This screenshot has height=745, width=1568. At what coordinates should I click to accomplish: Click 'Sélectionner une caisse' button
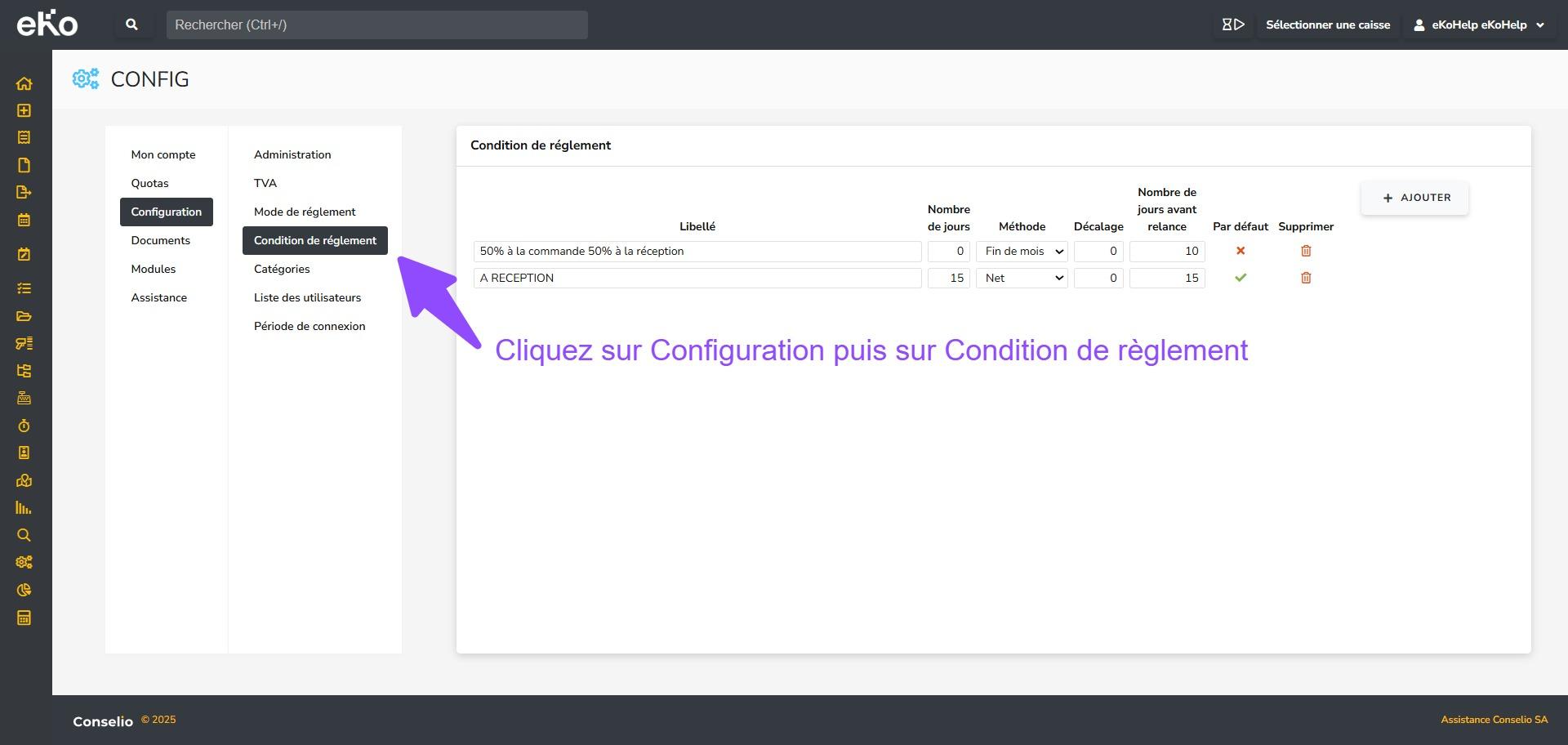pyautogui.click(x=1327, y=25)
